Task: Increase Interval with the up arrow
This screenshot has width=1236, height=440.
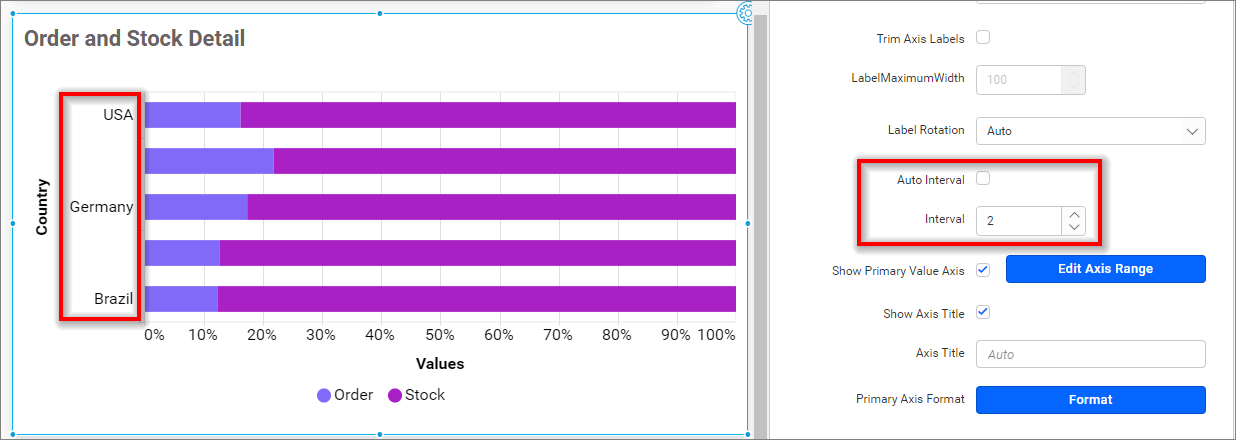Action: (1073, 213)
